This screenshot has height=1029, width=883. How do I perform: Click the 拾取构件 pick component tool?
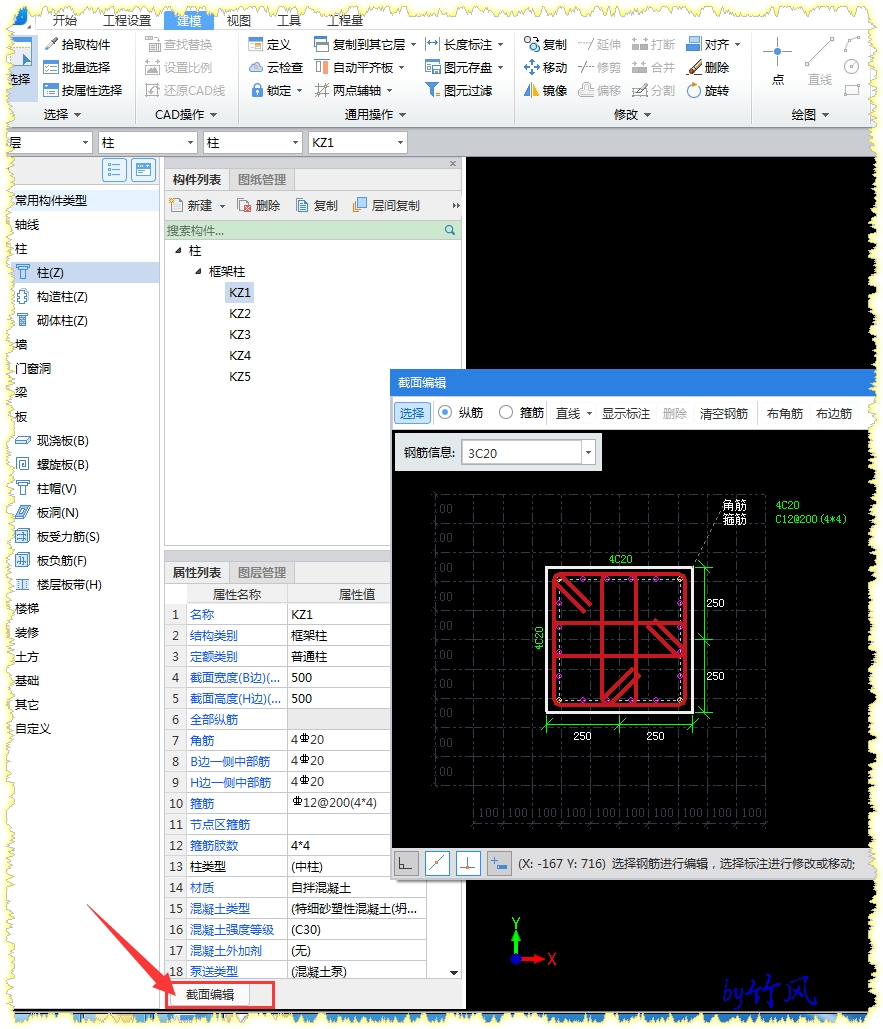77,45
